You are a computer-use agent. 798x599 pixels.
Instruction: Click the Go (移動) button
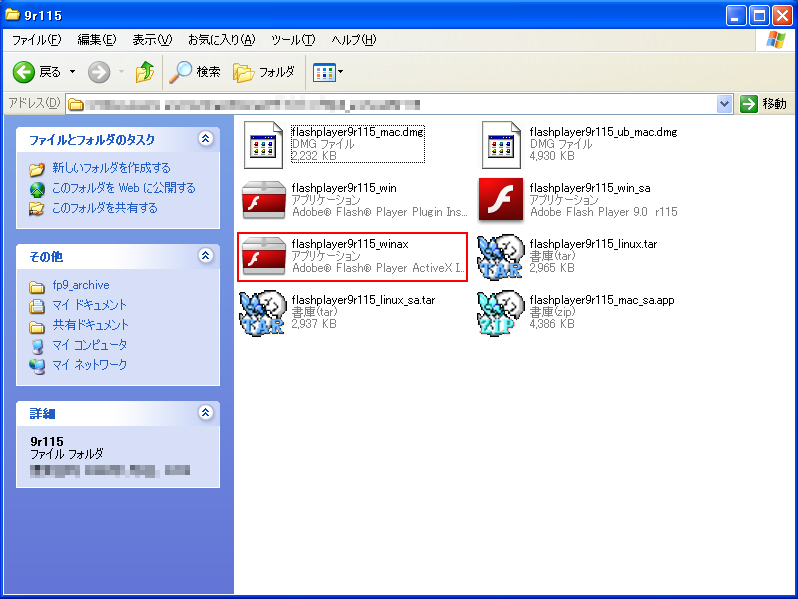[x=763, y=104]
